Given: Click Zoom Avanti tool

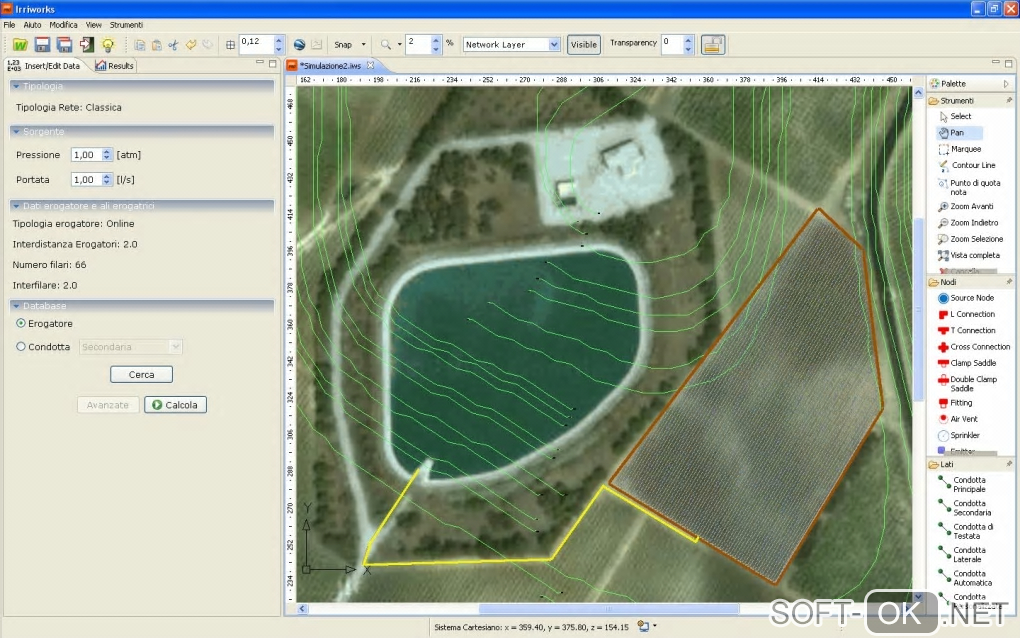Looking at the screenshot, I should click(965, 206).
